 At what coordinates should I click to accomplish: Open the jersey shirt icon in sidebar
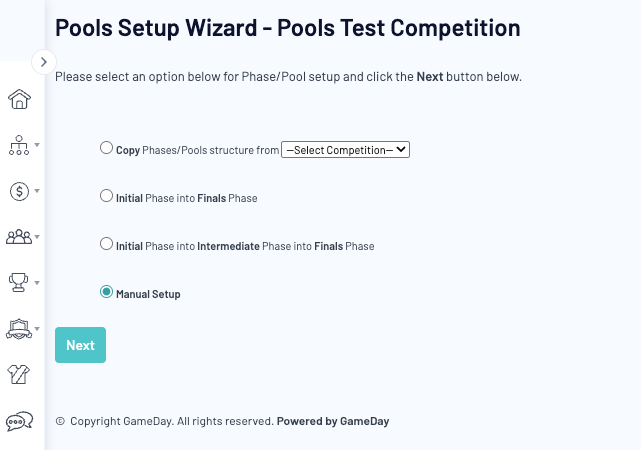coord(18,374)
